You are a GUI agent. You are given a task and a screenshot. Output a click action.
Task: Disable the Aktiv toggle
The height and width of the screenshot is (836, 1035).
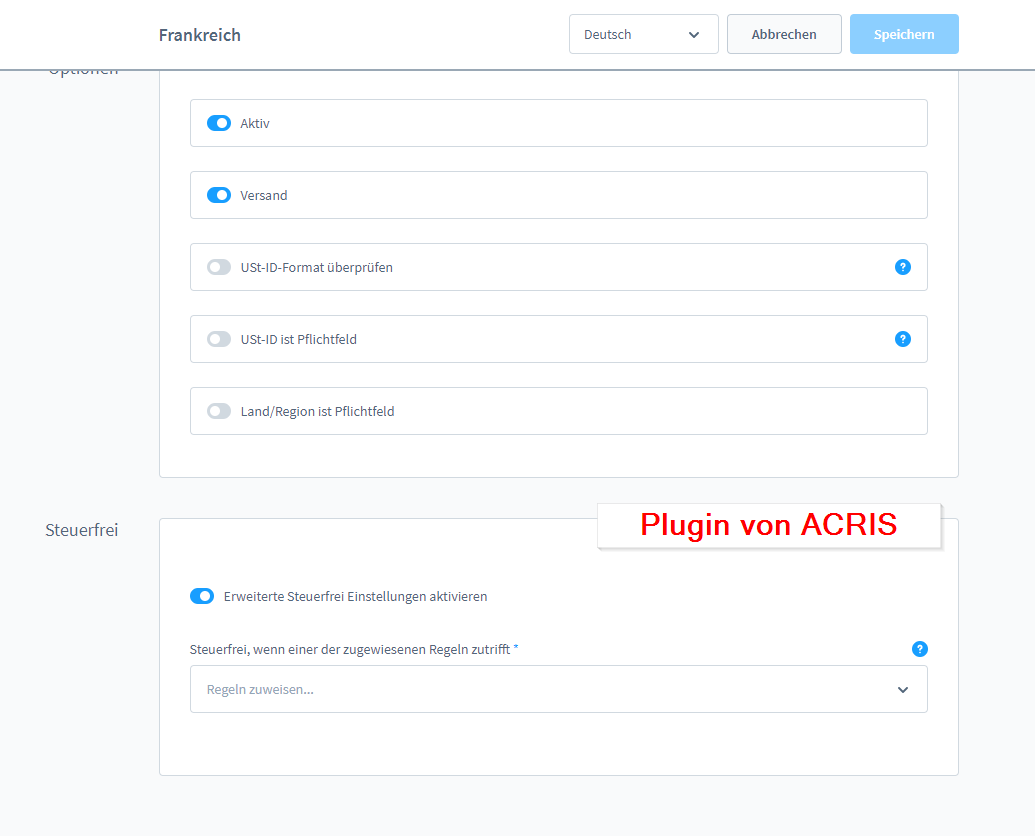point(218,123)
